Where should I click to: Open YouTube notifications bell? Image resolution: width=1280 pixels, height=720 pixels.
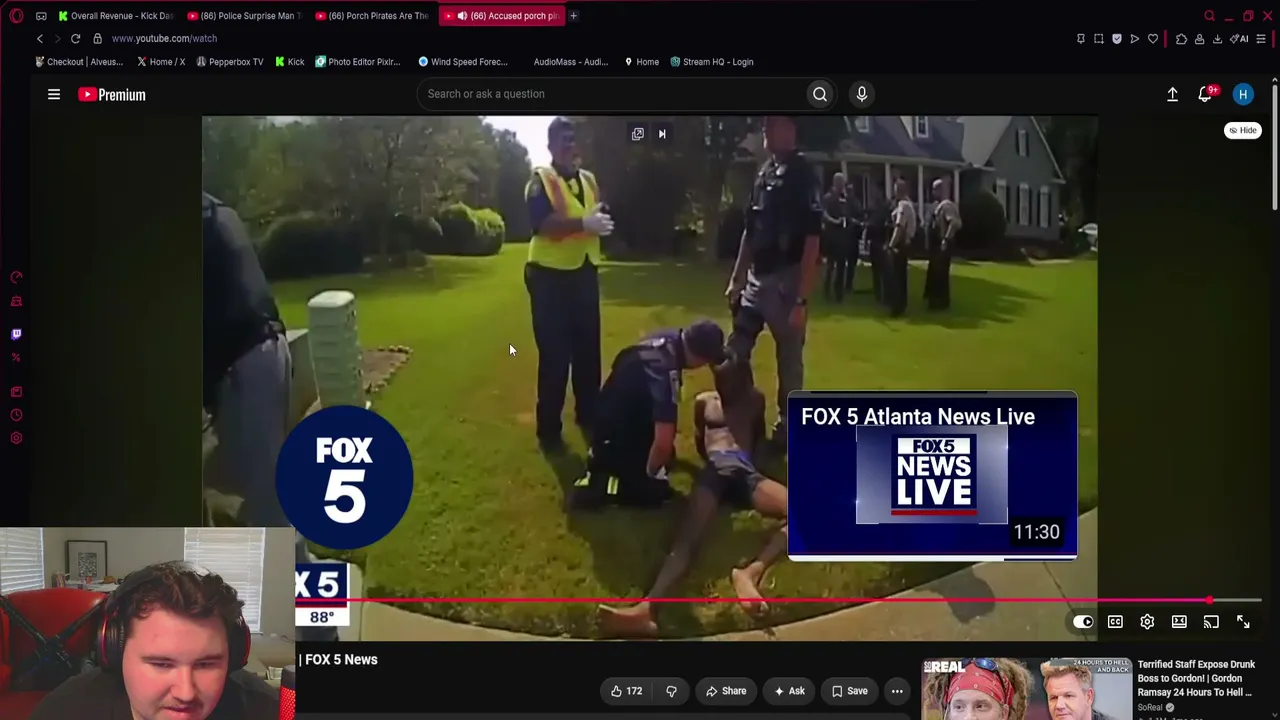point(1206,94)
